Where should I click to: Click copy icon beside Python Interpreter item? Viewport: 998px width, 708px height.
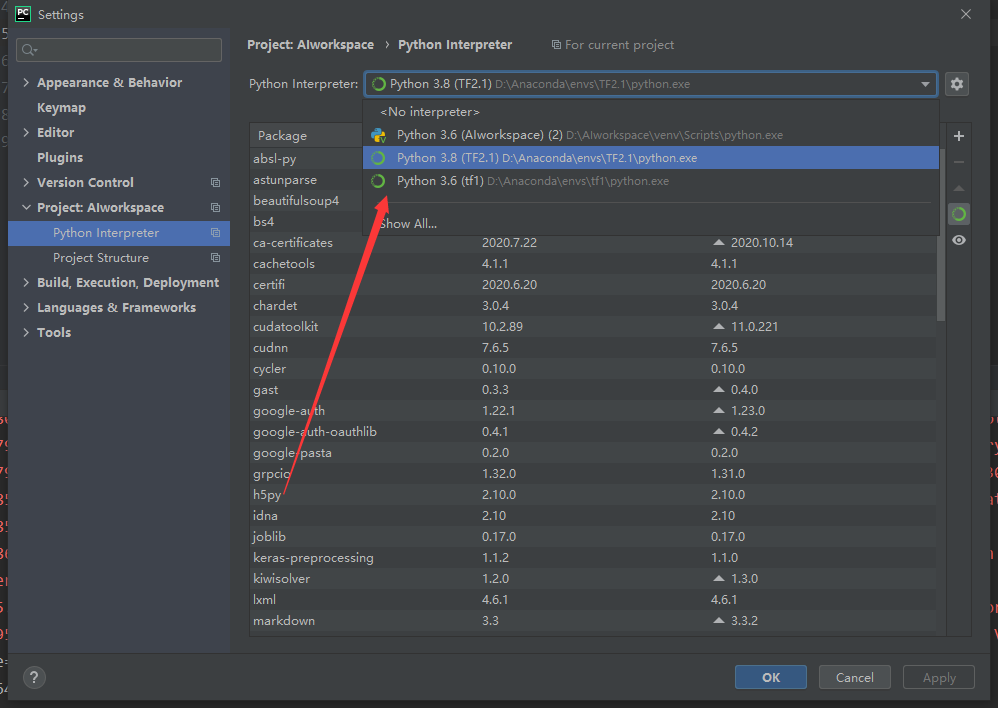[x=215, y=233]
